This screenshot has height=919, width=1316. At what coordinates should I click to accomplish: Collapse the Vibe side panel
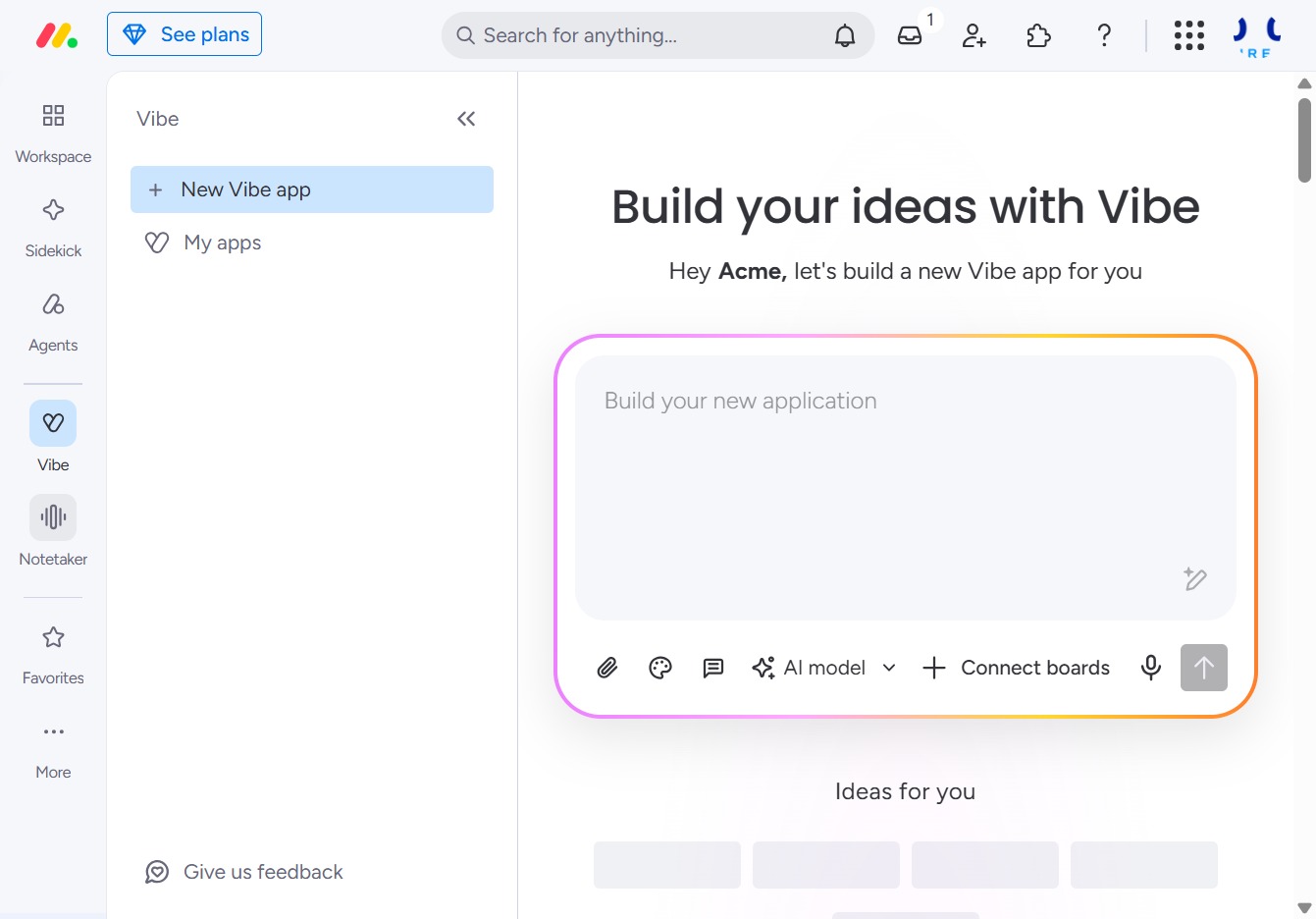[466, 119]
